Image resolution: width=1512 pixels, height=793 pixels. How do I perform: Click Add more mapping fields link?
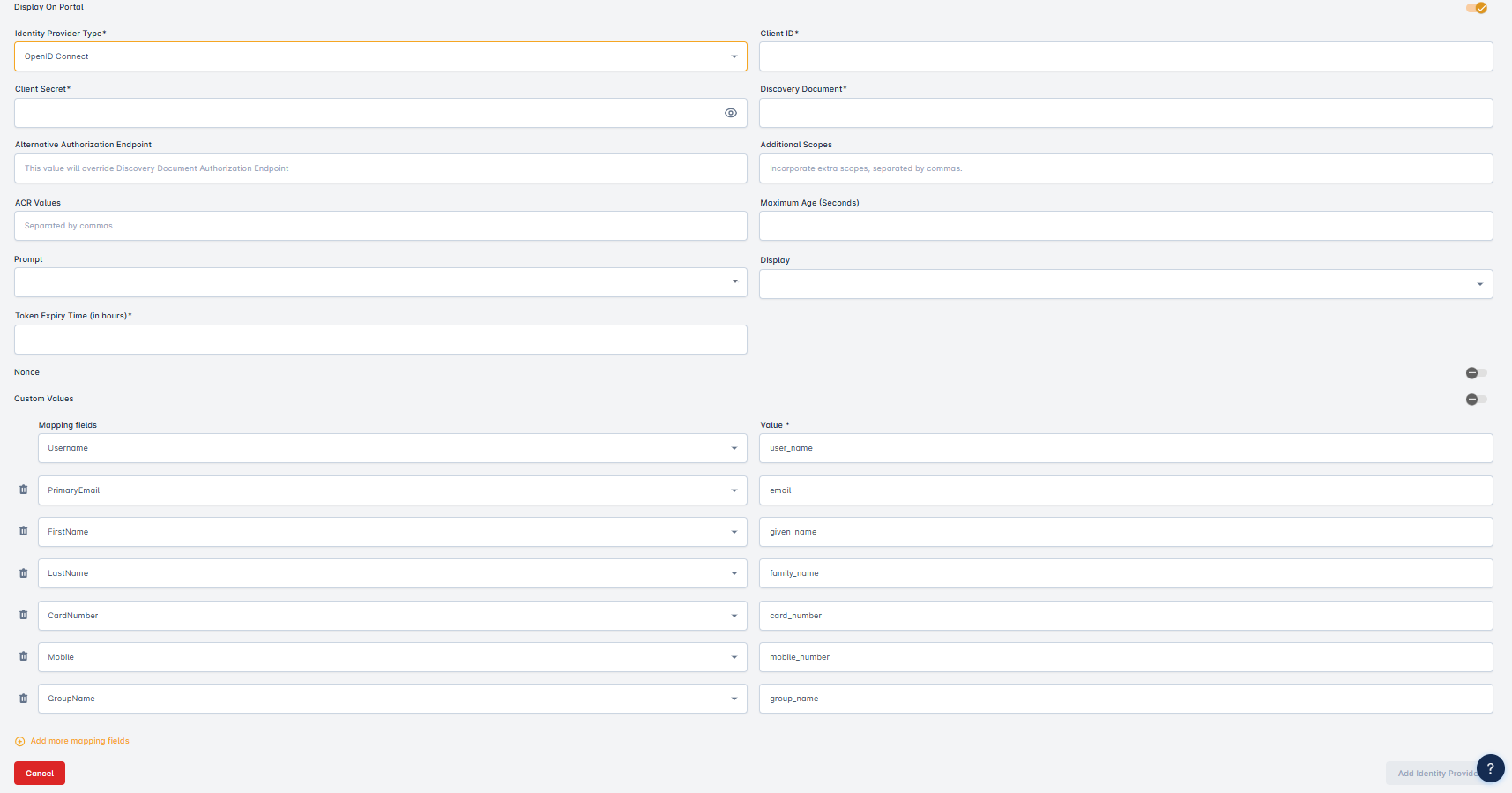(x=79, y=741)
